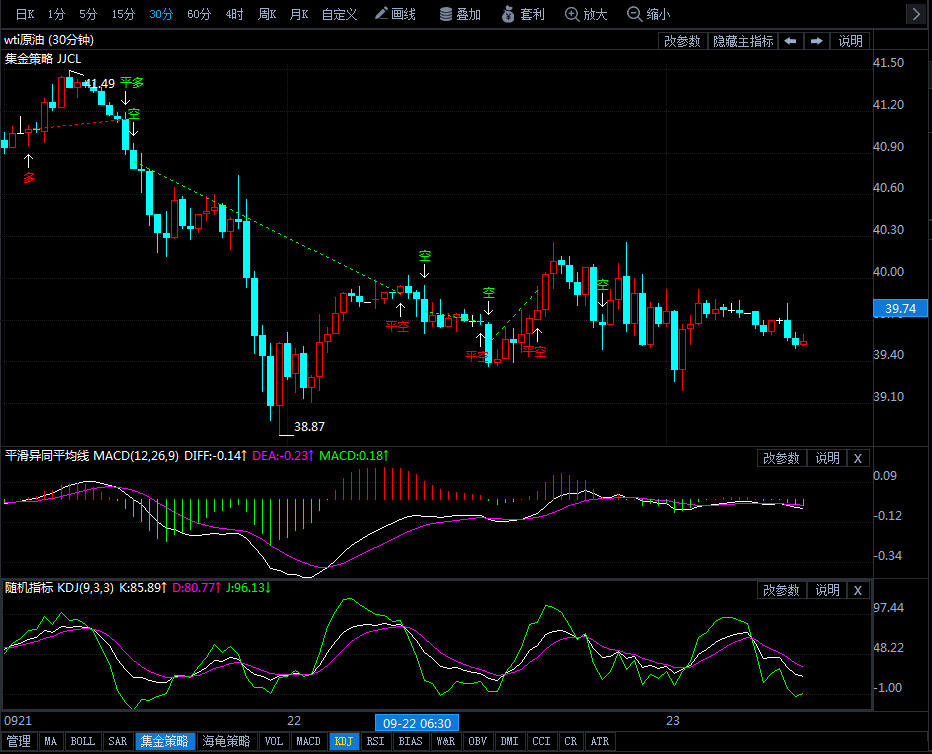Select the BOLL indicator tab
The image size is (932, 754).
82,741
